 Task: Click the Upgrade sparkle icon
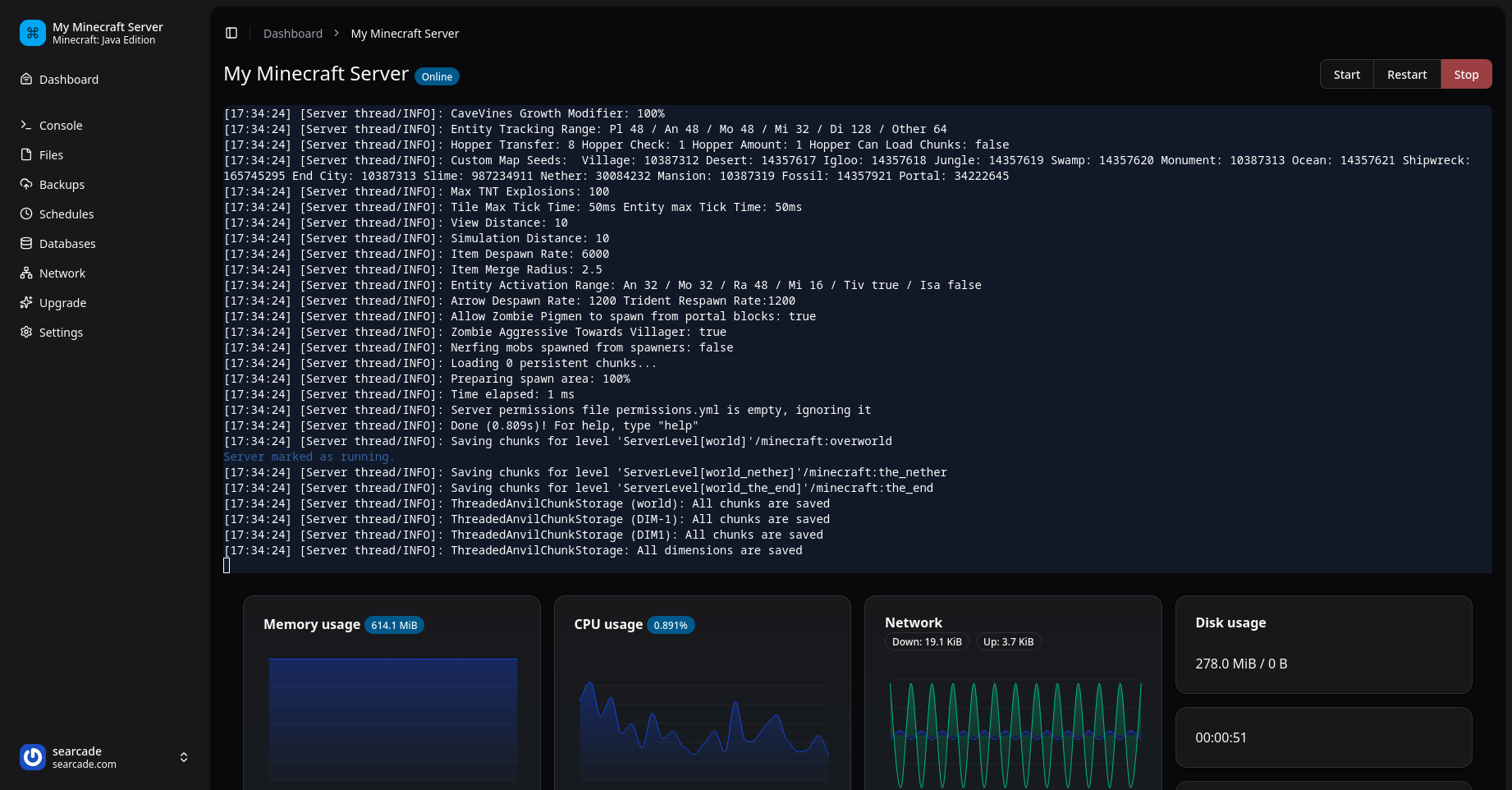click(26, 302)
